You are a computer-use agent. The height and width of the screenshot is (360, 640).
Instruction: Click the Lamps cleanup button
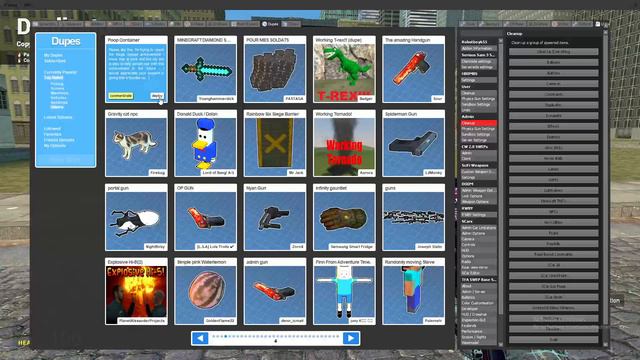553,169
